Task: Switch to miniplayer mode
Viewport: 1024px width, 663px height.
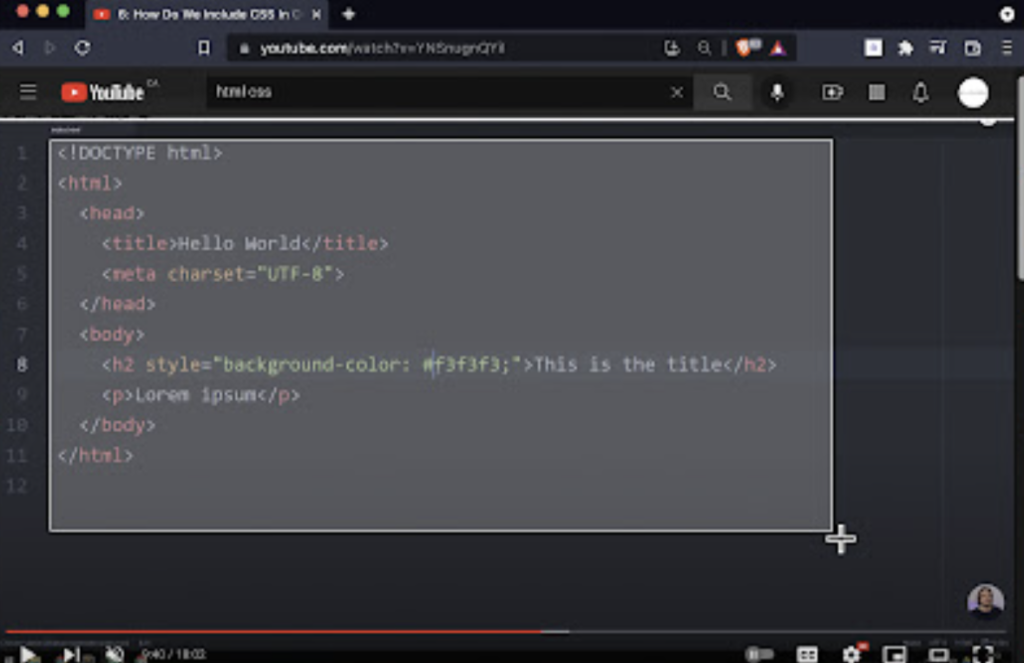Action: [895, 654]
